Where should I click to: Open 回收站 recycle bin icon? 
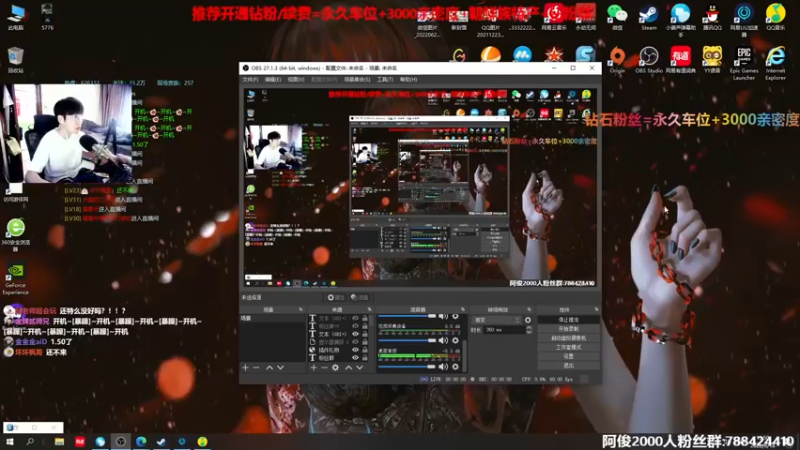[15, 60]
